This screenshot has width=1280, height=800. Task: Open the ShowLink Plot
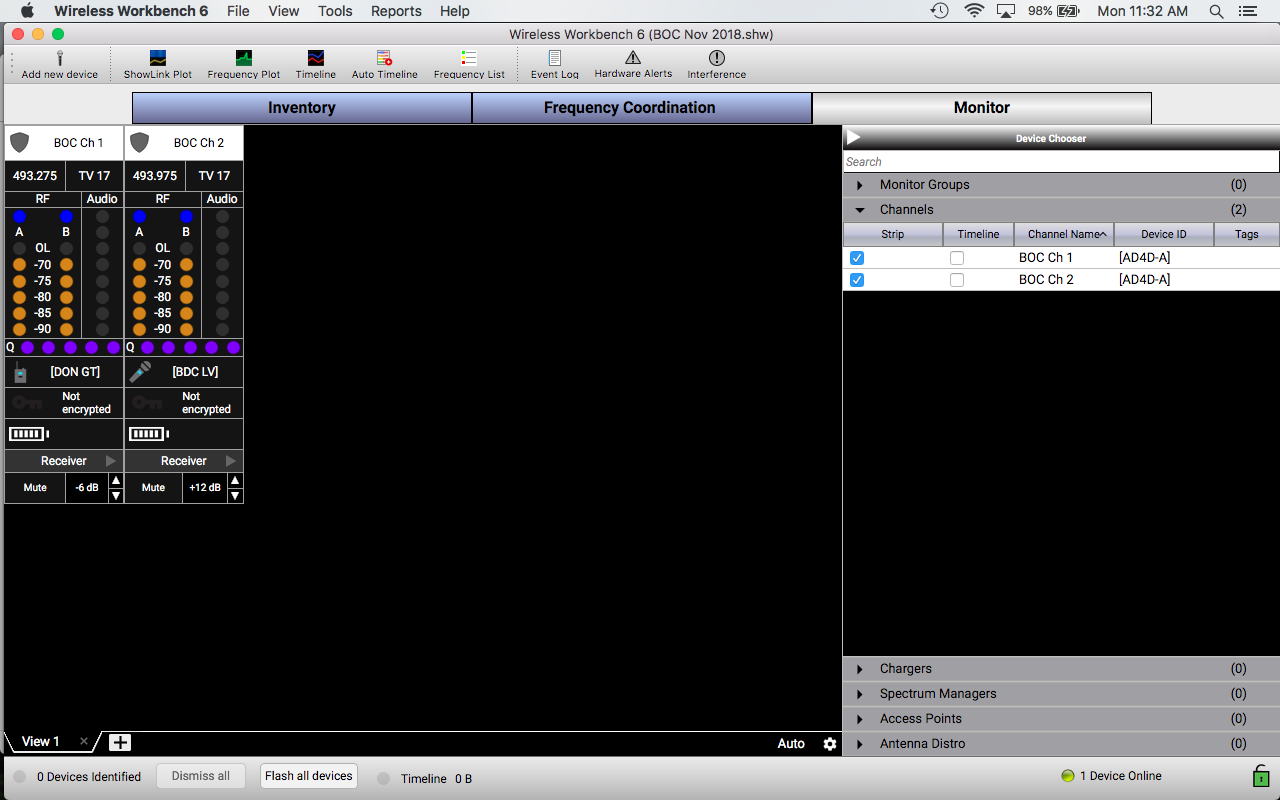(158, 65)
